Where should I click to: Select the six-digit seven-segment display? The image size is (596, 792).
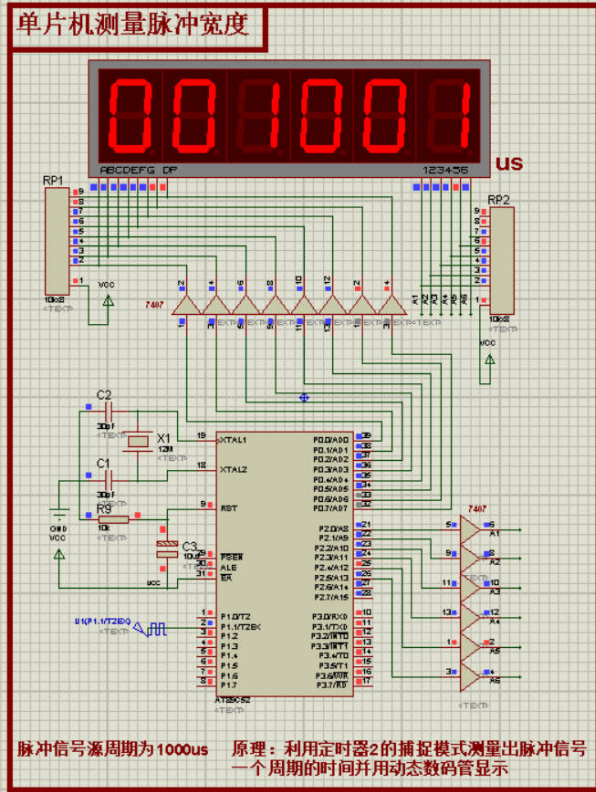(x=289, y=119)
